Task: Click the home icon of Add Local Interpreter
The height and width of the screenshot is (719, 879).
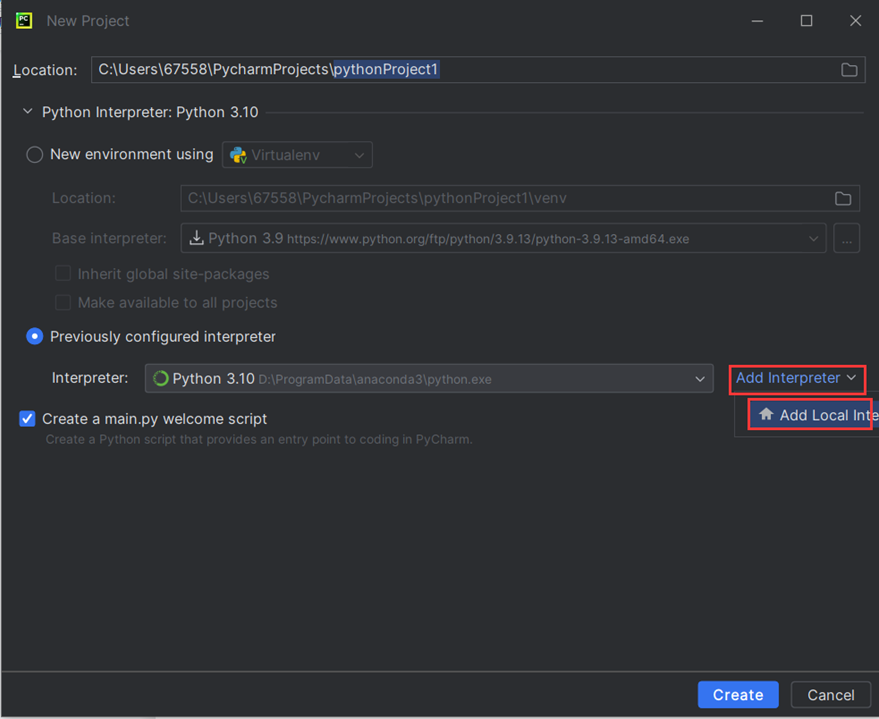Action: (x=766, y=415)
